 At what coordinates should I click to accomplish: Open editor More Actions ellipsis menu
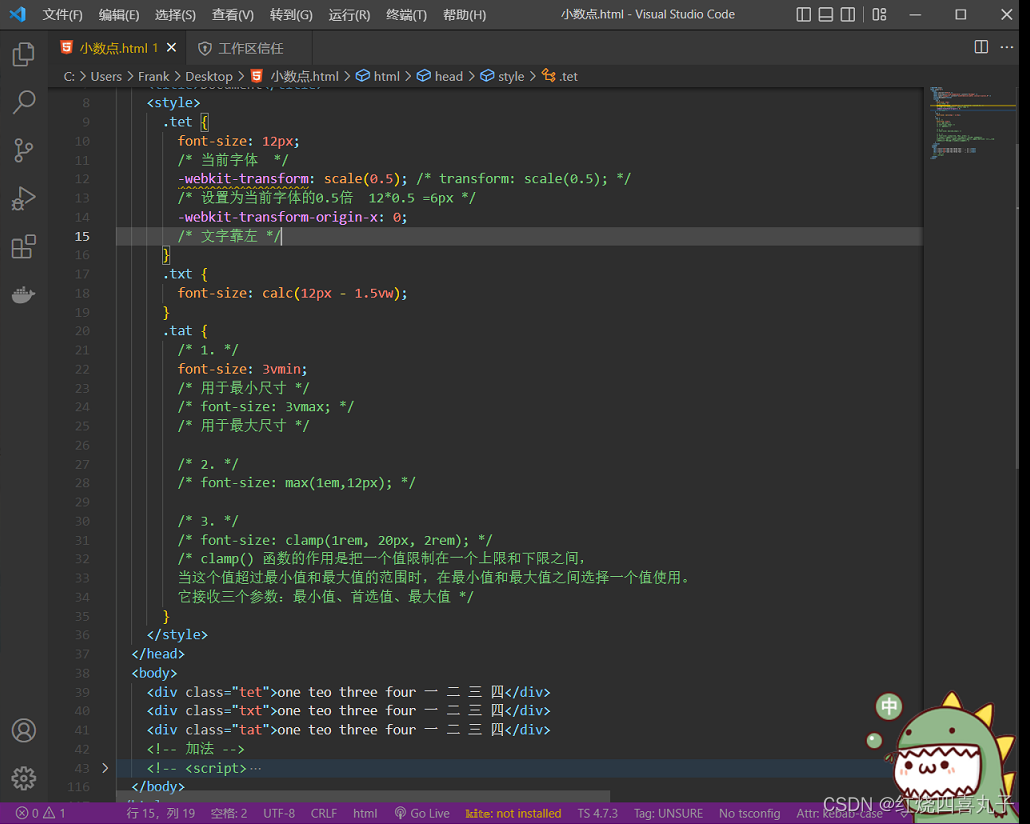pos(1006,47)
